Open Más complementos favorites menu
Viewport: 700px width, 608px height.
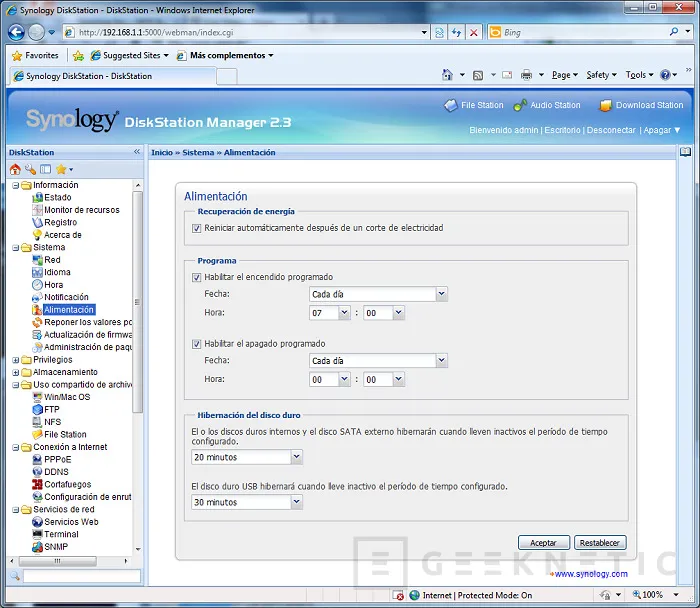[225, 55]
